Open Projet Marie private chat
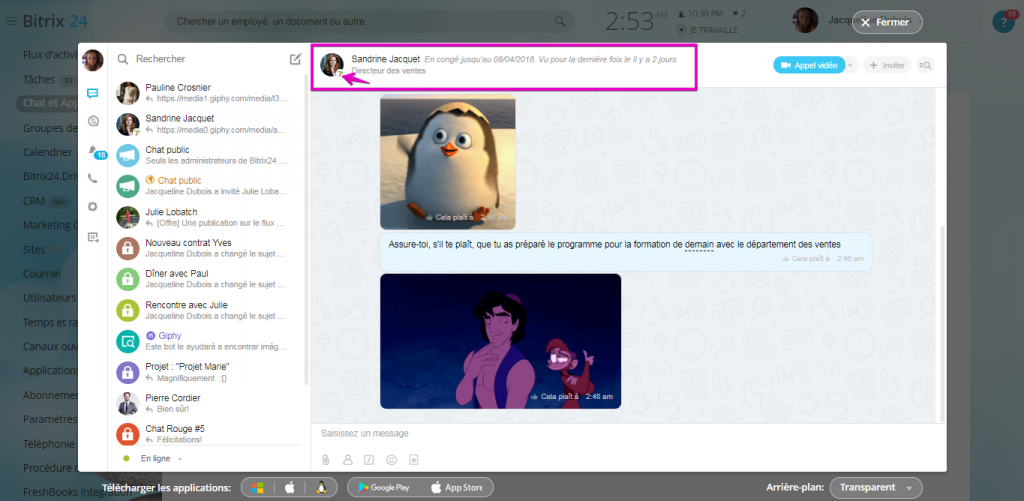Screen dimensions: 1024x501 207,372
